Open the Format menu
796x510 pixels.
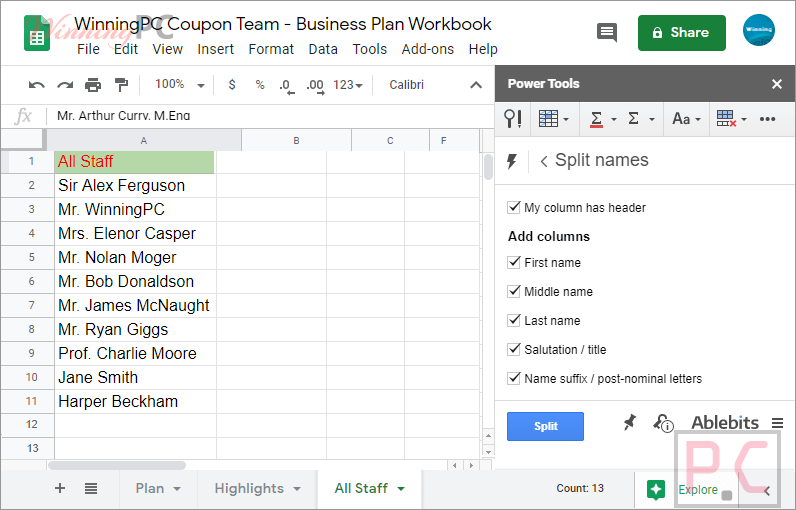tap(271, 49)
